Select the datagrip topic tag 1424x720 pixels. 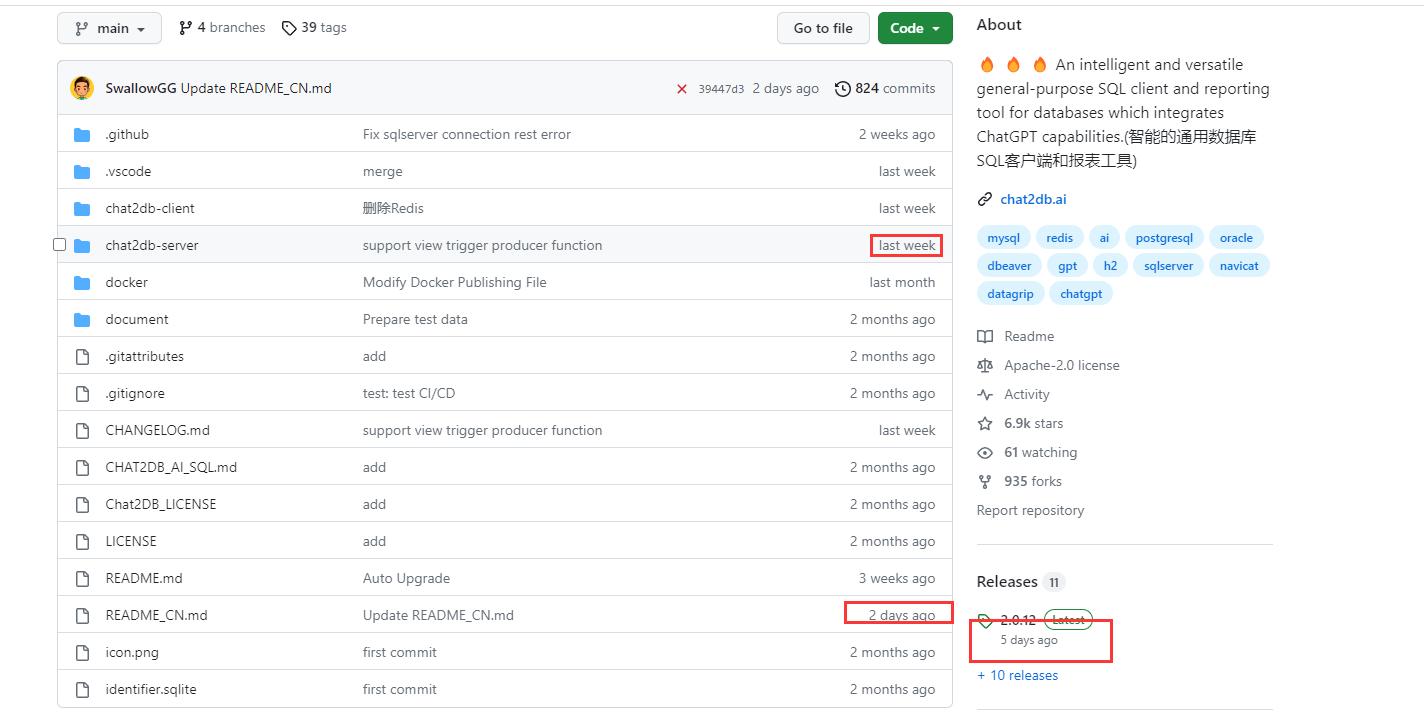click(x=1010, y=294)
